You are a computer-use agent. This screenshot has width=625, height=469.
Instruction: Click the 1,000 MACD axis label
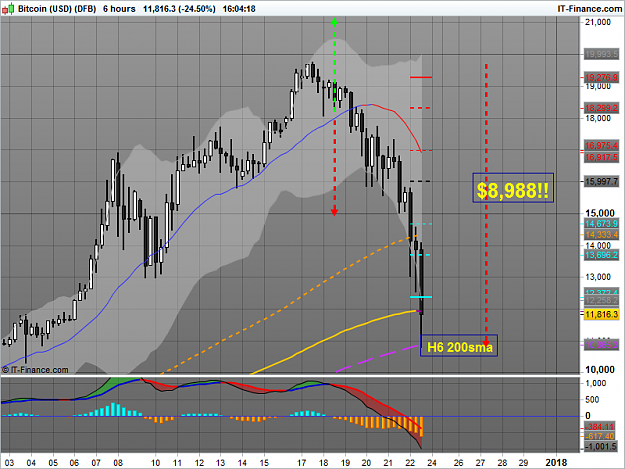coord(596,383)
